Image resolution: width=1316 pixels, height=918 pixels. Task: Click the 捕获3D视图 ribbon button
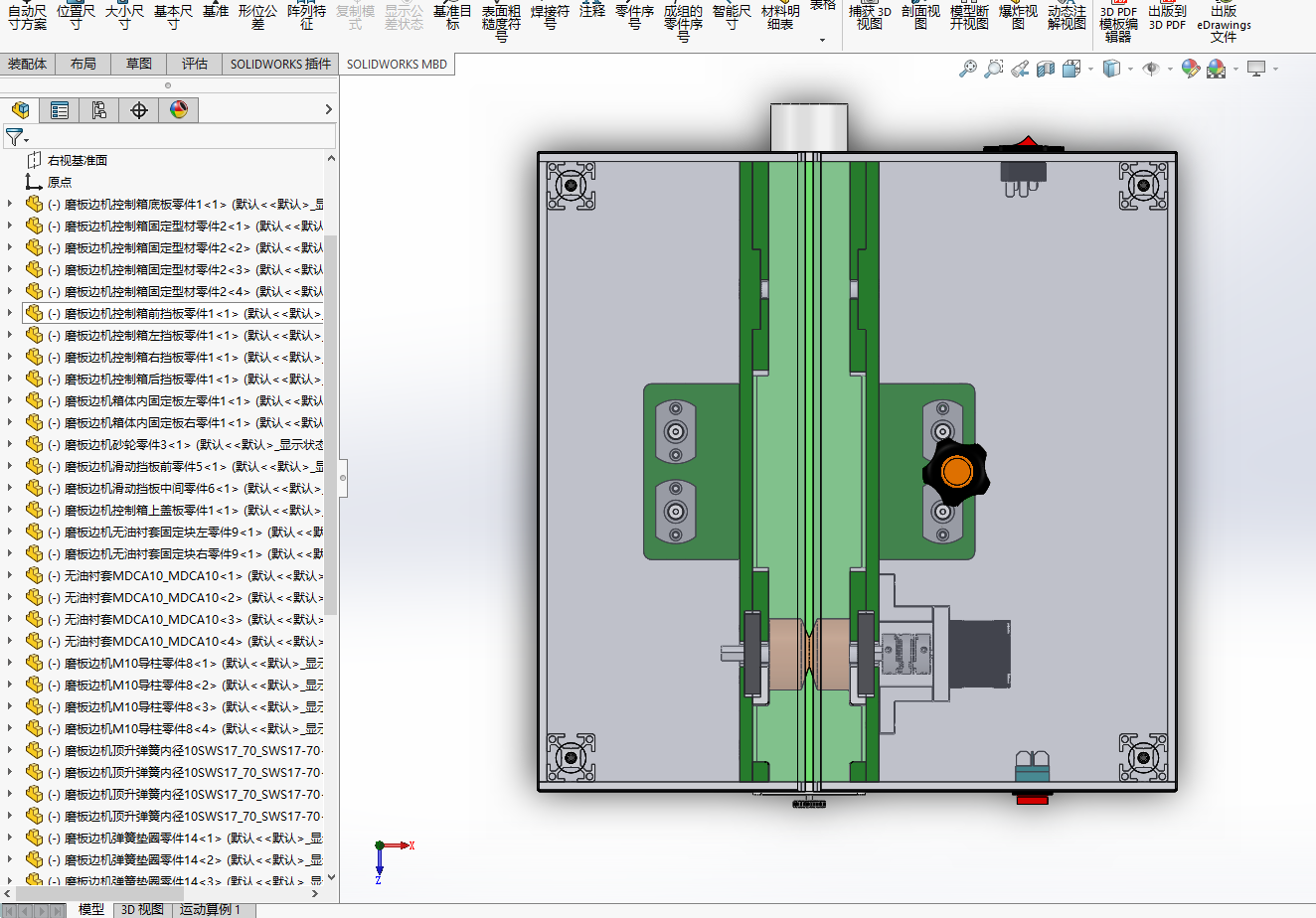870,15
